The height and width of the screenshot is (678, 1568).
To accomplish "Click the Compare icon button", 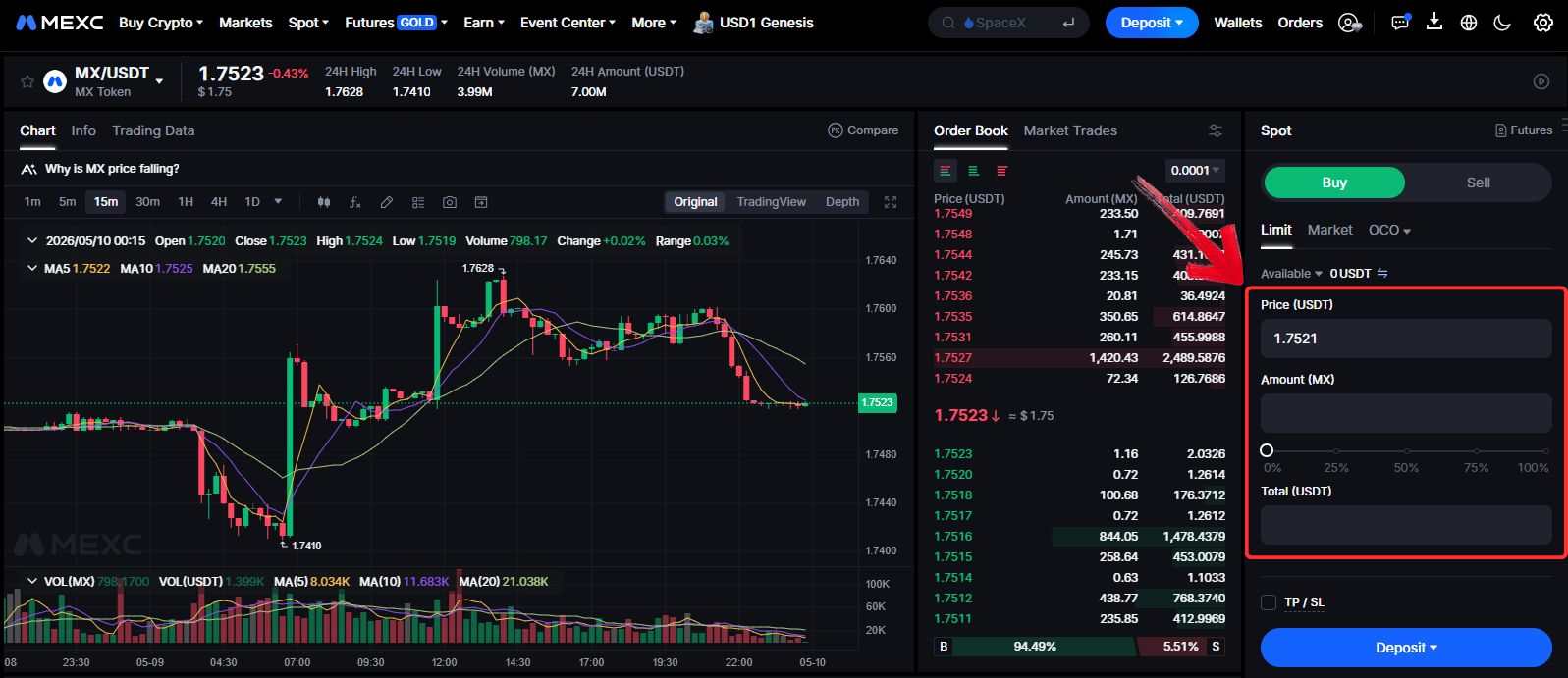I will pos(863,130).
